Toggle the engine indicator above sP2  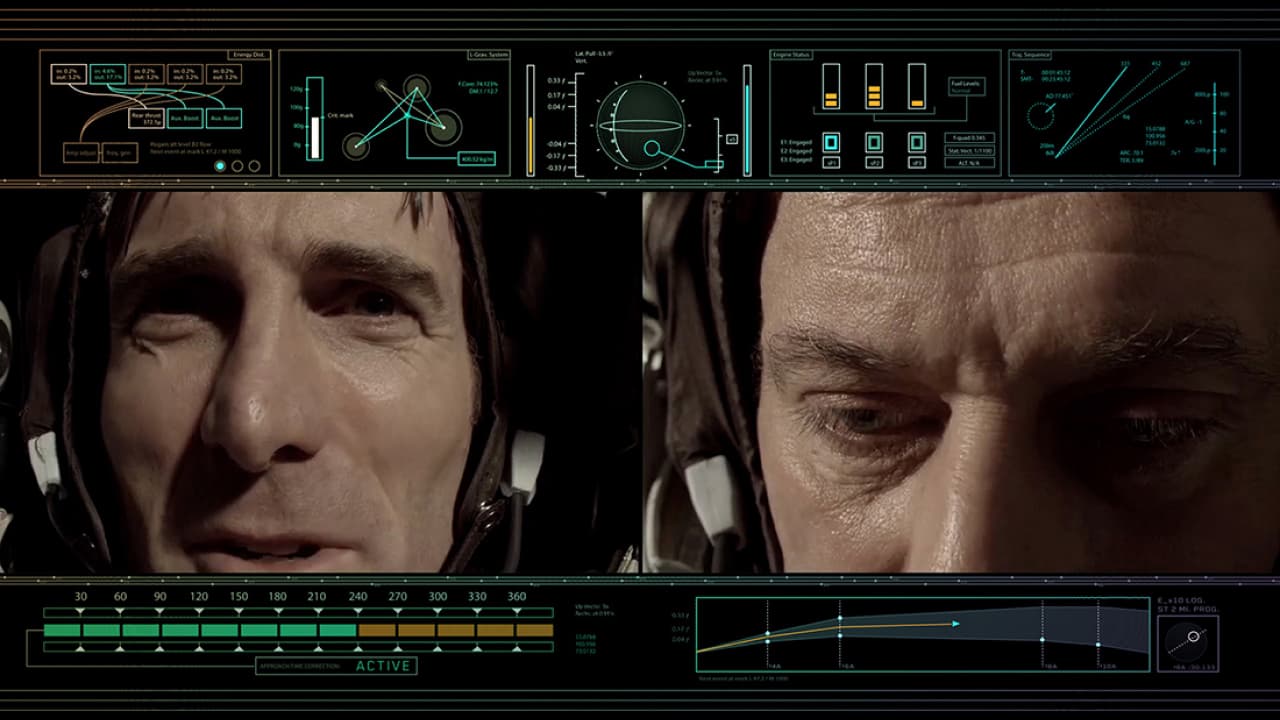click(x=874, y=142)
